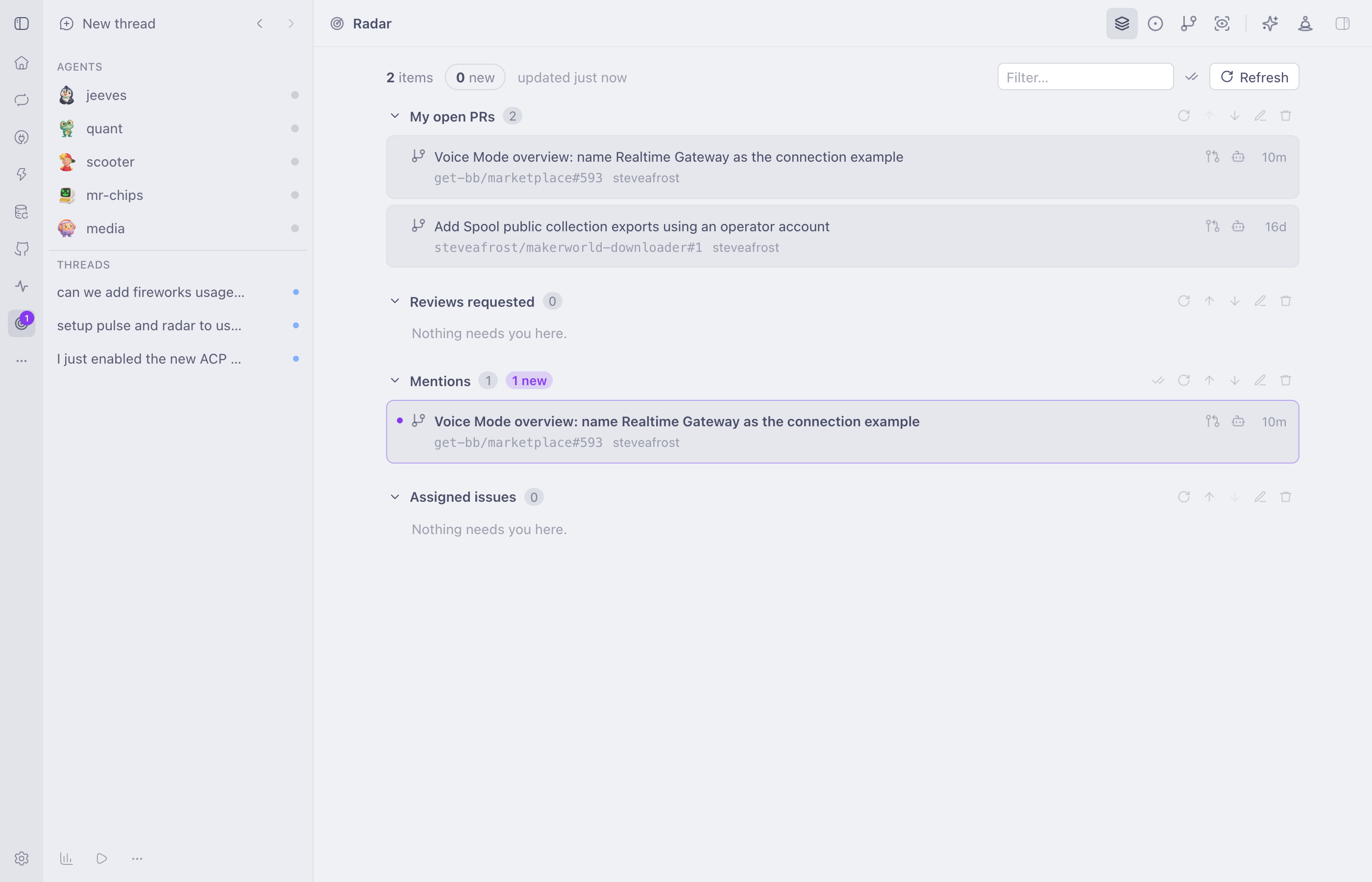Collapse the My open PRs section
Image resolution: width=1372 pixels, height=882 pixels.
tap(394, 116)
